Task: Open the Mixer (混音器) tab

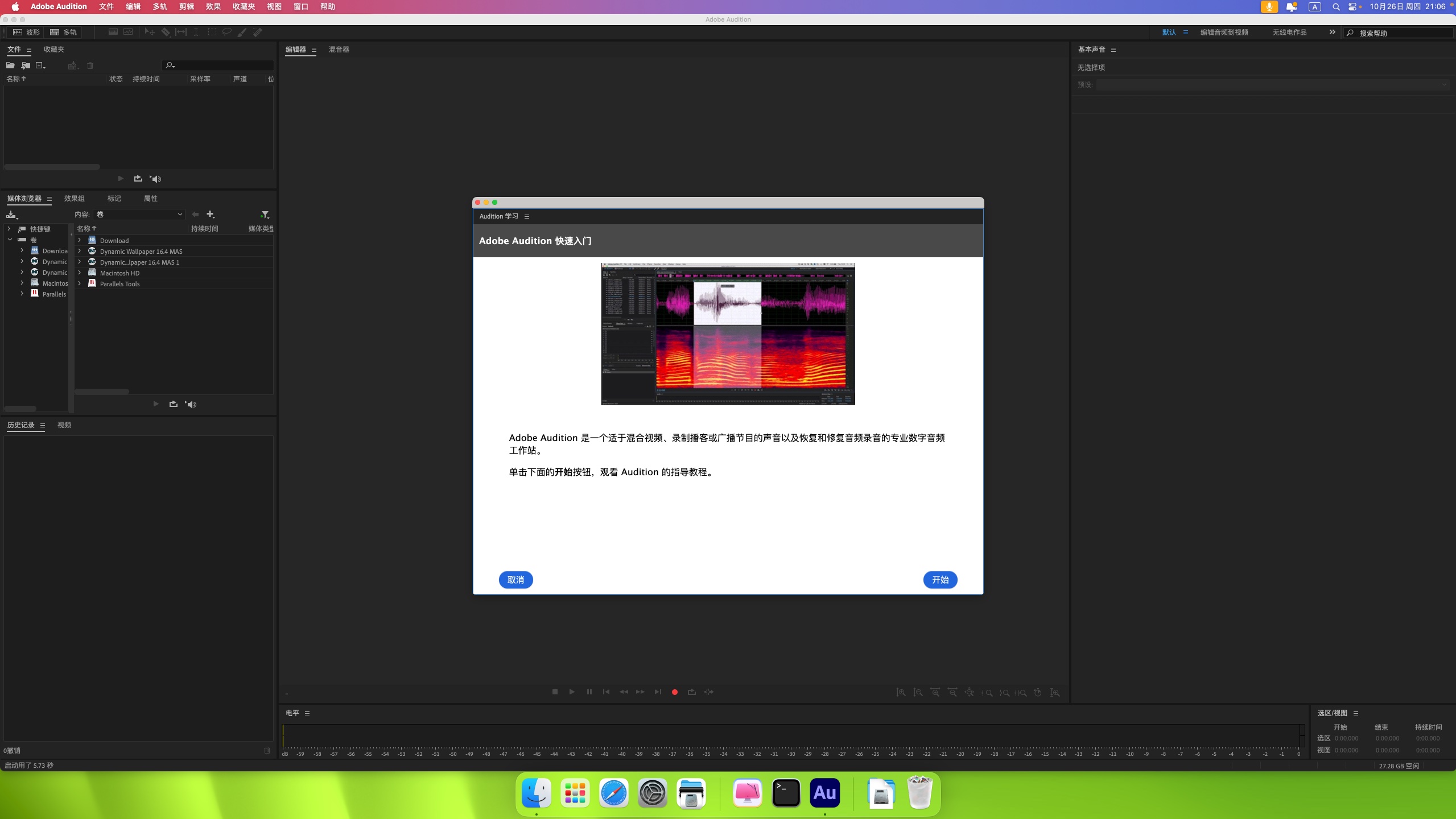Action: coord(339,50)
